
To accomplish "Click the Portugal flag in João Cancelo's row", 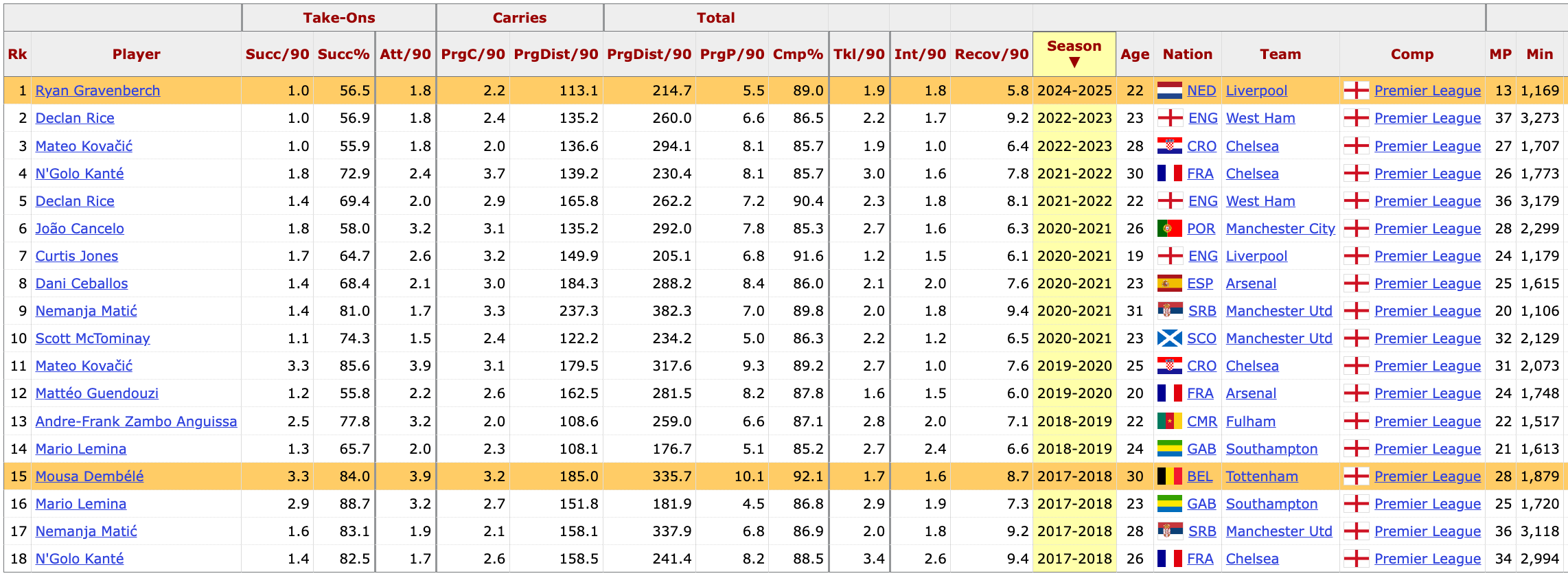I will point(1169,229).
